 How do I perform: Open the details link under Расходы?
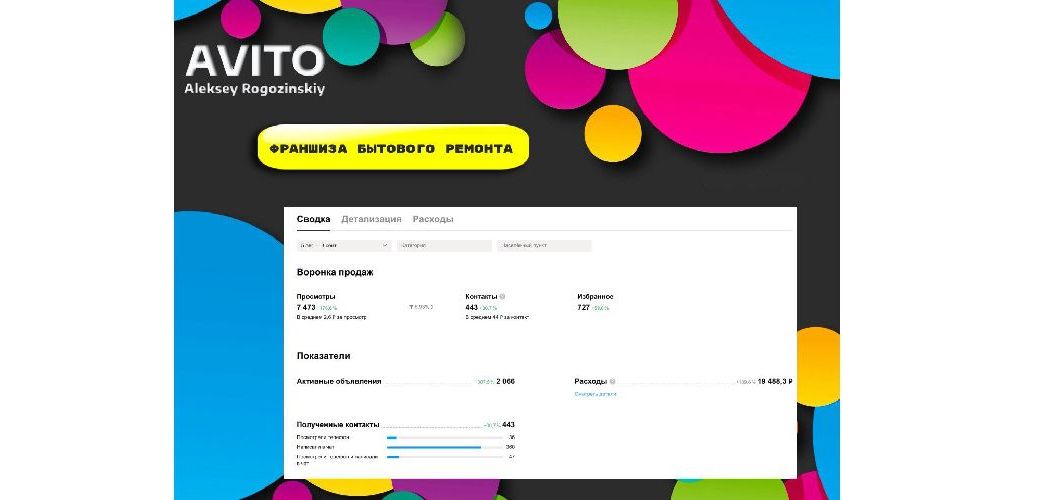pos(595,395)
